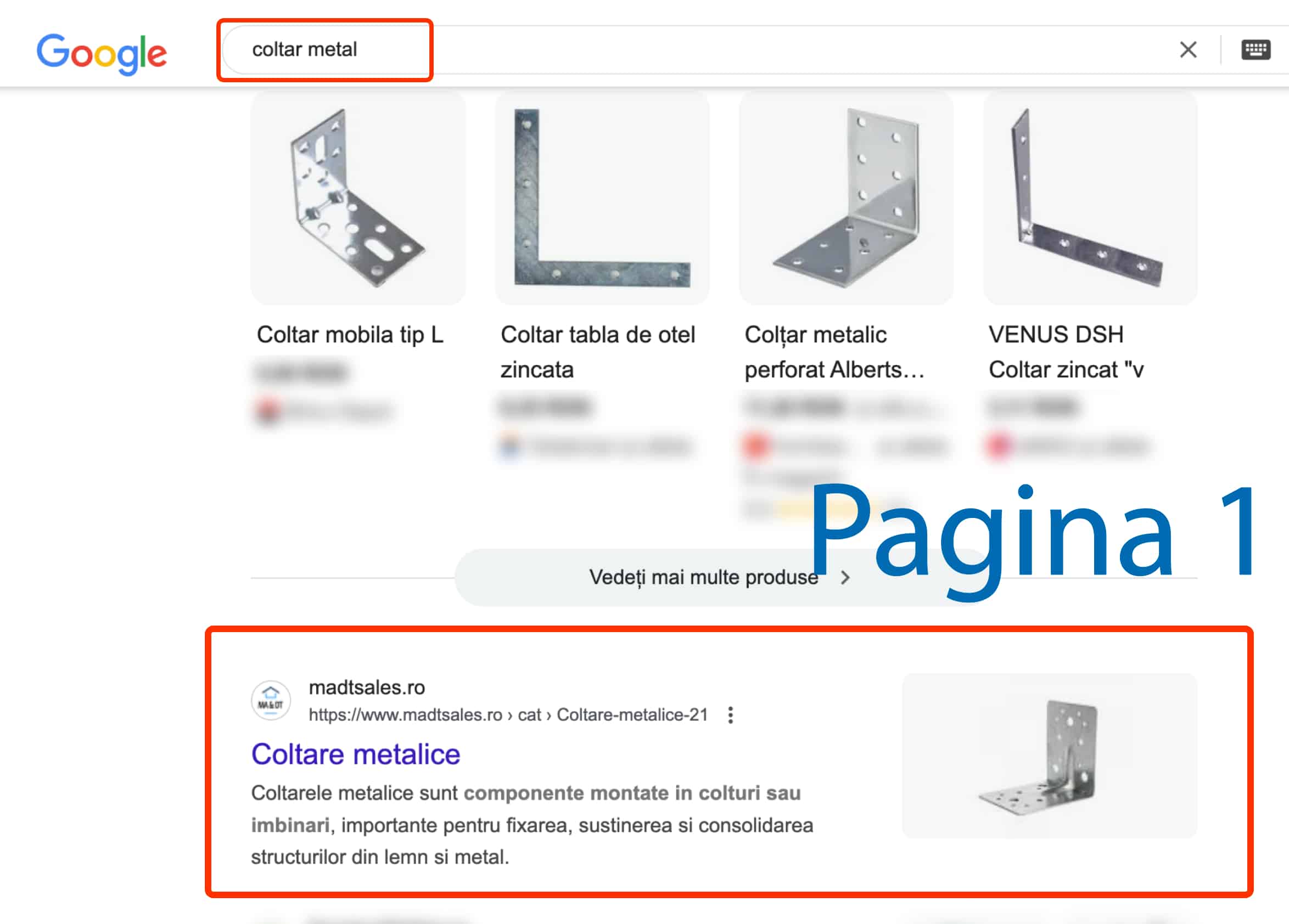
Task: Open the Colțar metalic perforat Alberts image
Action: (x=845, y=198)
